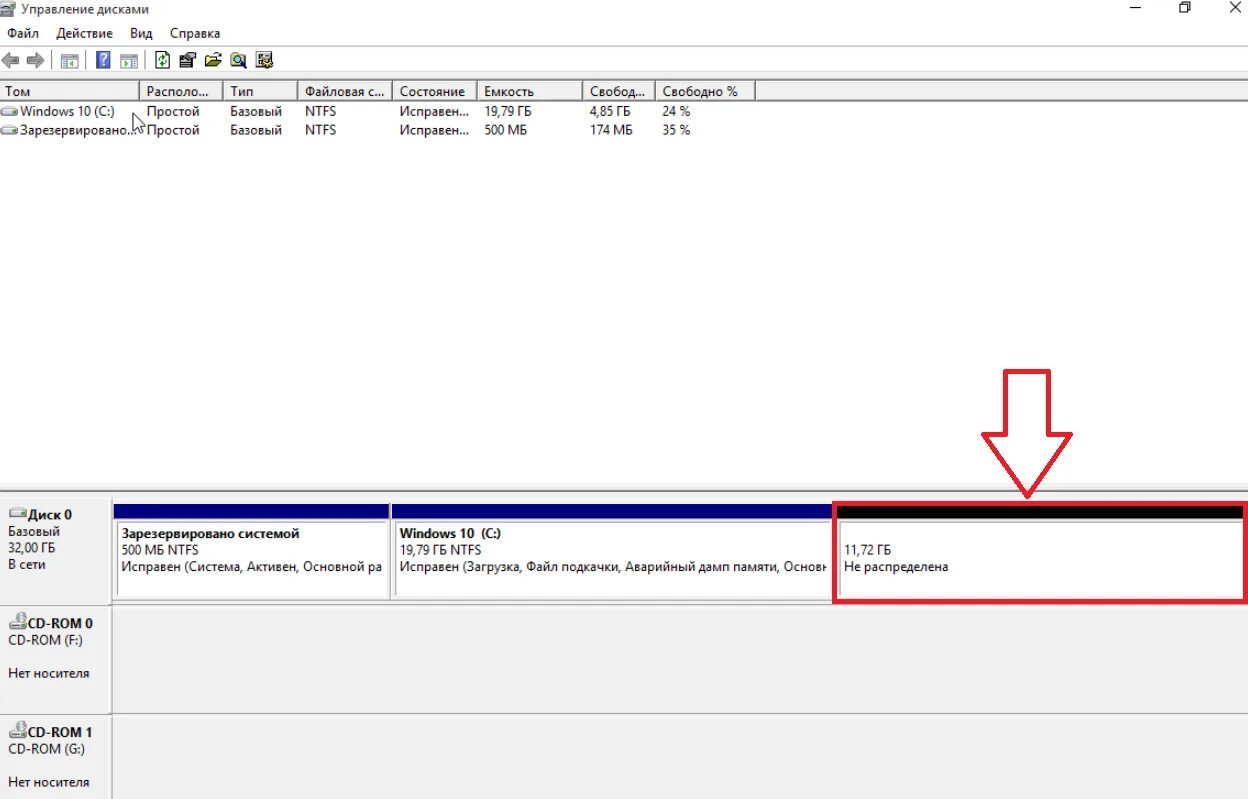Click the view settings checklist toolbar icon

pyautogui.click(x=264, y=60)
